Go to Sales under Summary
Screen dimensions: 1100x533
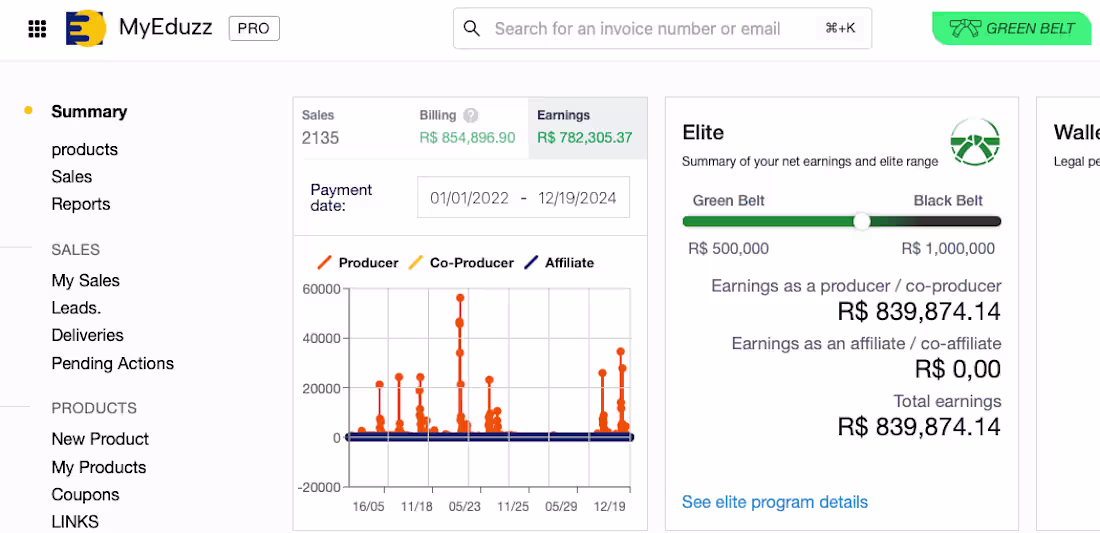[x=72, y=177]
